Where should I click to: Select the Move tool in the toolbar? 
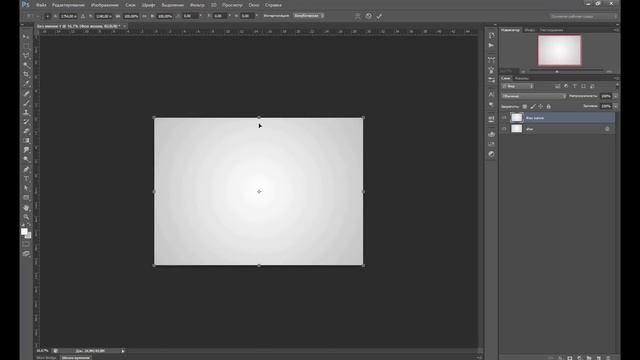coord(26,37)
